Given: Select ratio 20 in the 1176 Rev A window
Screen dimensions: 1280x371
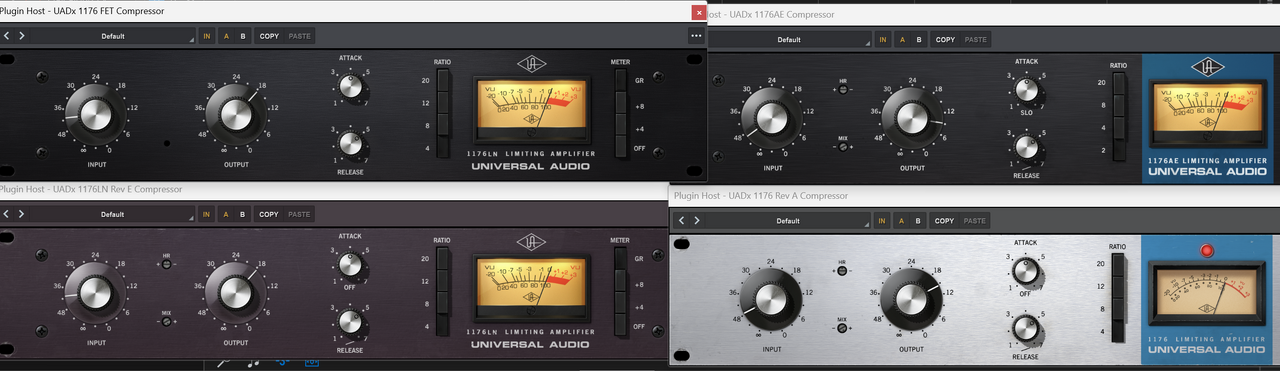Looking at the screenshot, I should [1119, 265].
